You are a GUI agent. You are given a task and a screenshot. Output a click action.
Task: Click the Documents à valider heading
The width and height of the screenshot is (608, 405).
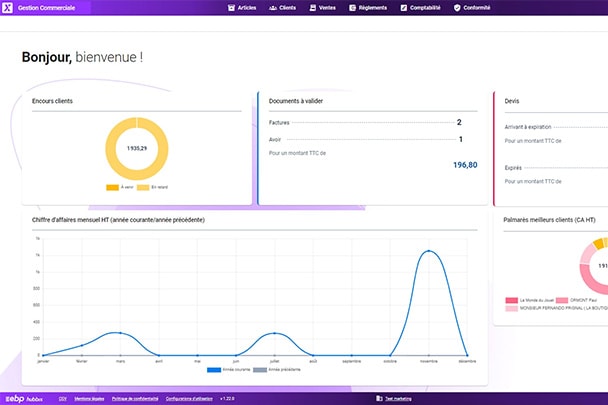296,101
